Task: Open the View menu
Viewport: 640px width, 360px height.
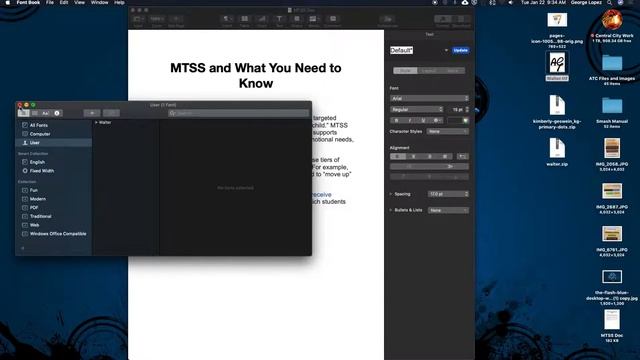Action: pyautogui.click(x=80, y=2)
